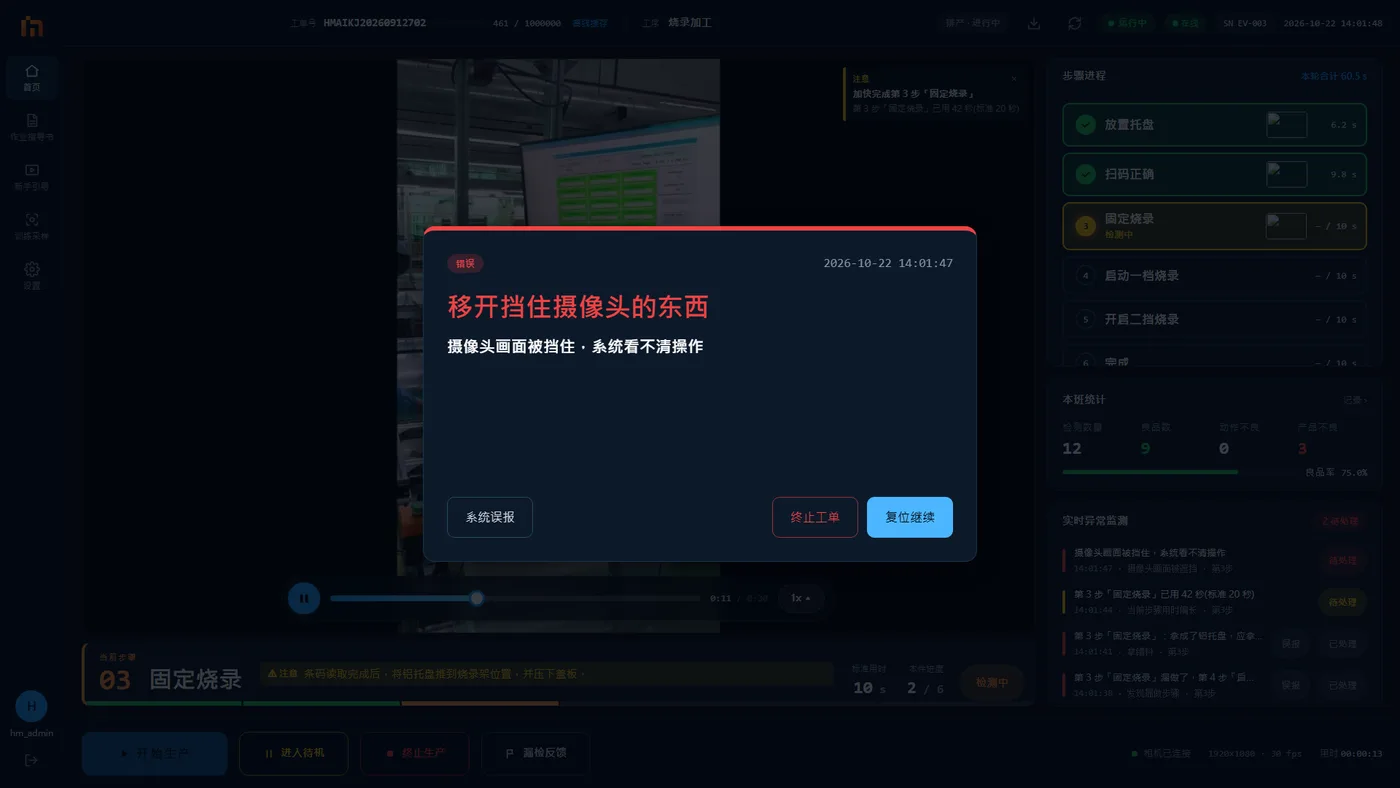Viewport: 1400px width, 788px height.
Task: Open the thumbnail in the 扫码正确 row
Action: (1286, 174)
